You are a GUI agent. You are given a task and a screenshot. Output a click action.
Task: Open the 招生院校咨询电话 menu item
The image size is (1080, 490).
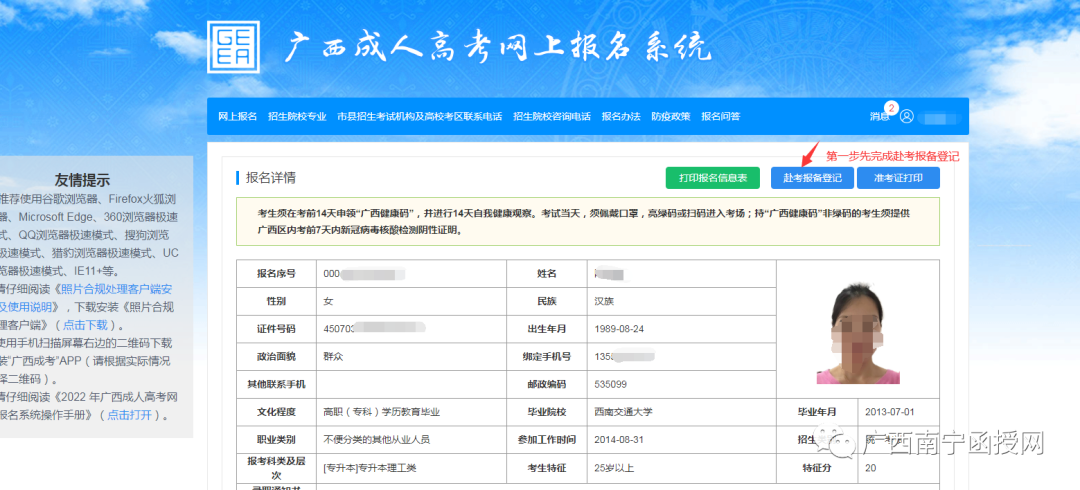click(x=552, y=116)
